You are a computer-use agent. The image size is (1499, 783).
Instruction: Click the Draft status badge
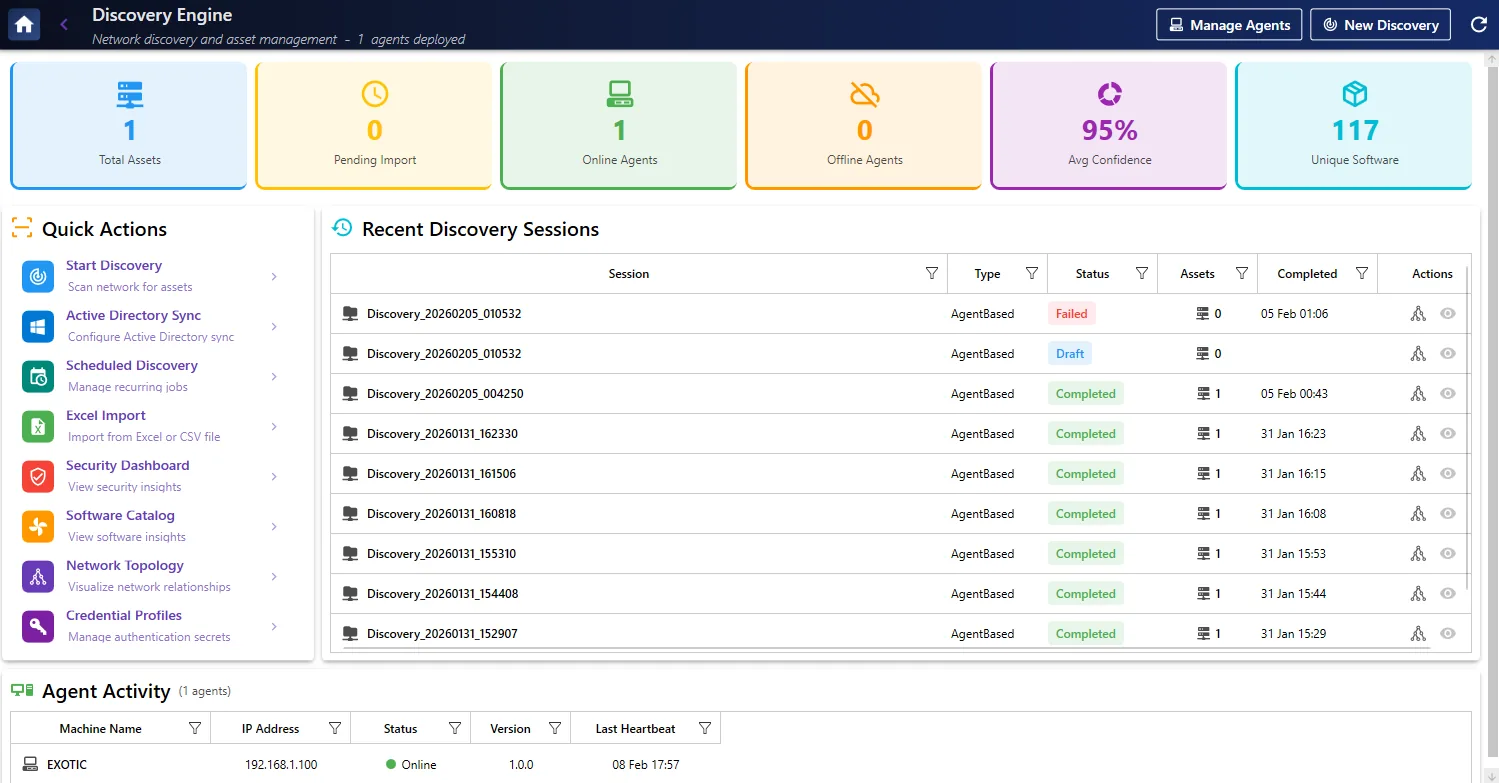[x=1070, y=354]
